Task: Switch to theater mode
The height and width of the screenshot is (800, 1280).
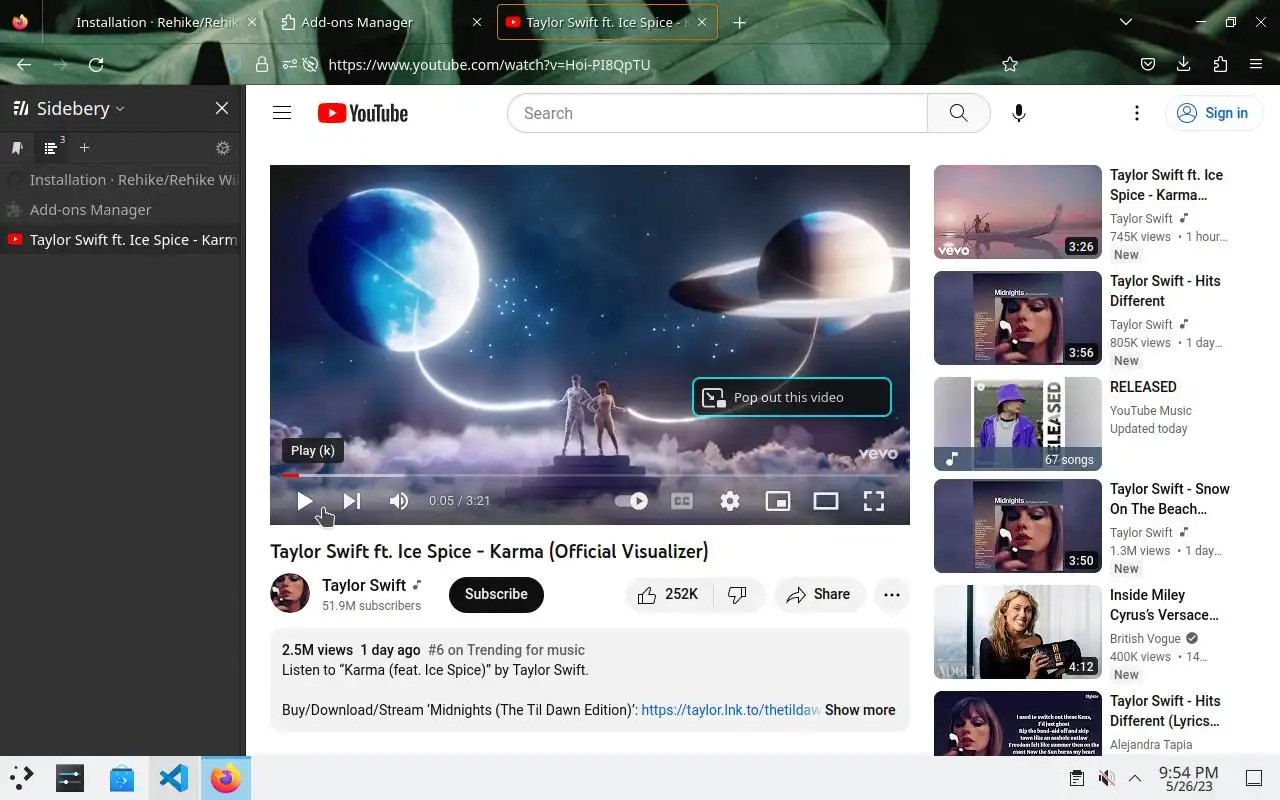Action: (826, 501)
